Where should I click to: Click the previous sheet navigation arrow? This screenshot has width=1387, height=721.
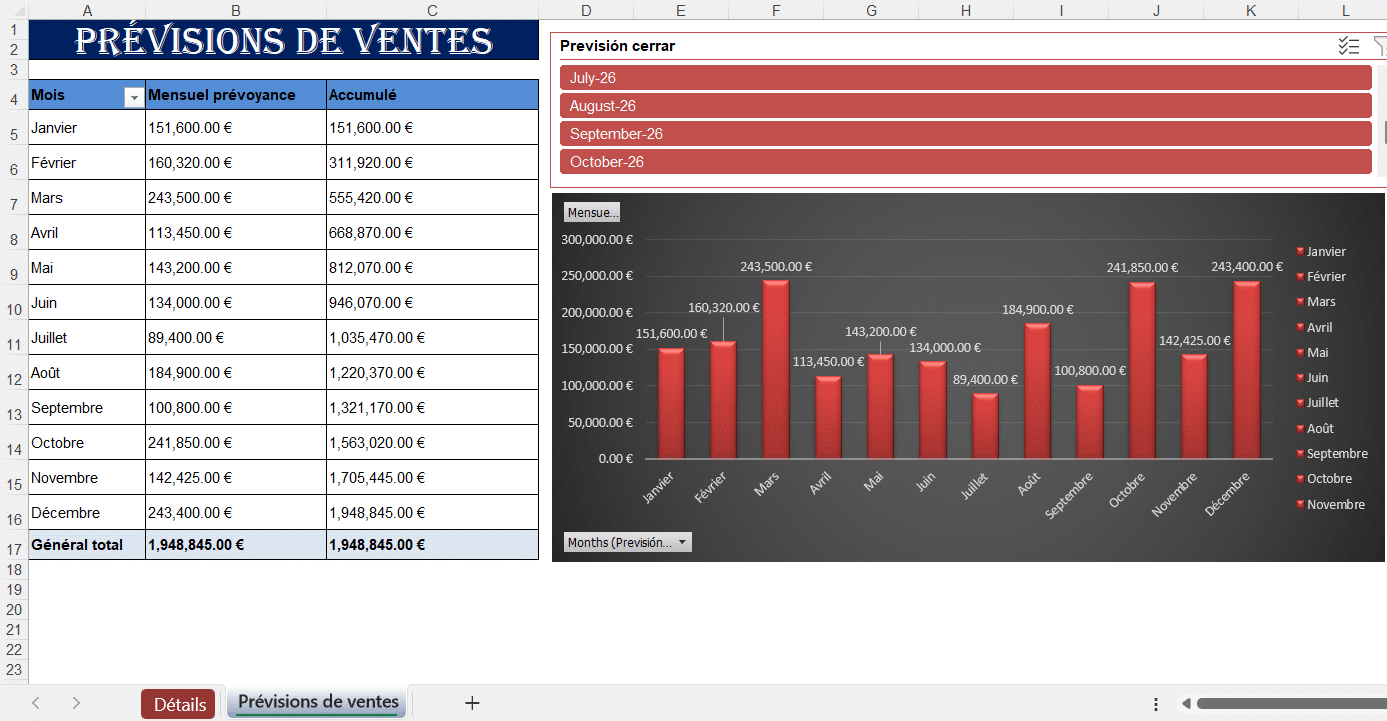pos(34,703)
